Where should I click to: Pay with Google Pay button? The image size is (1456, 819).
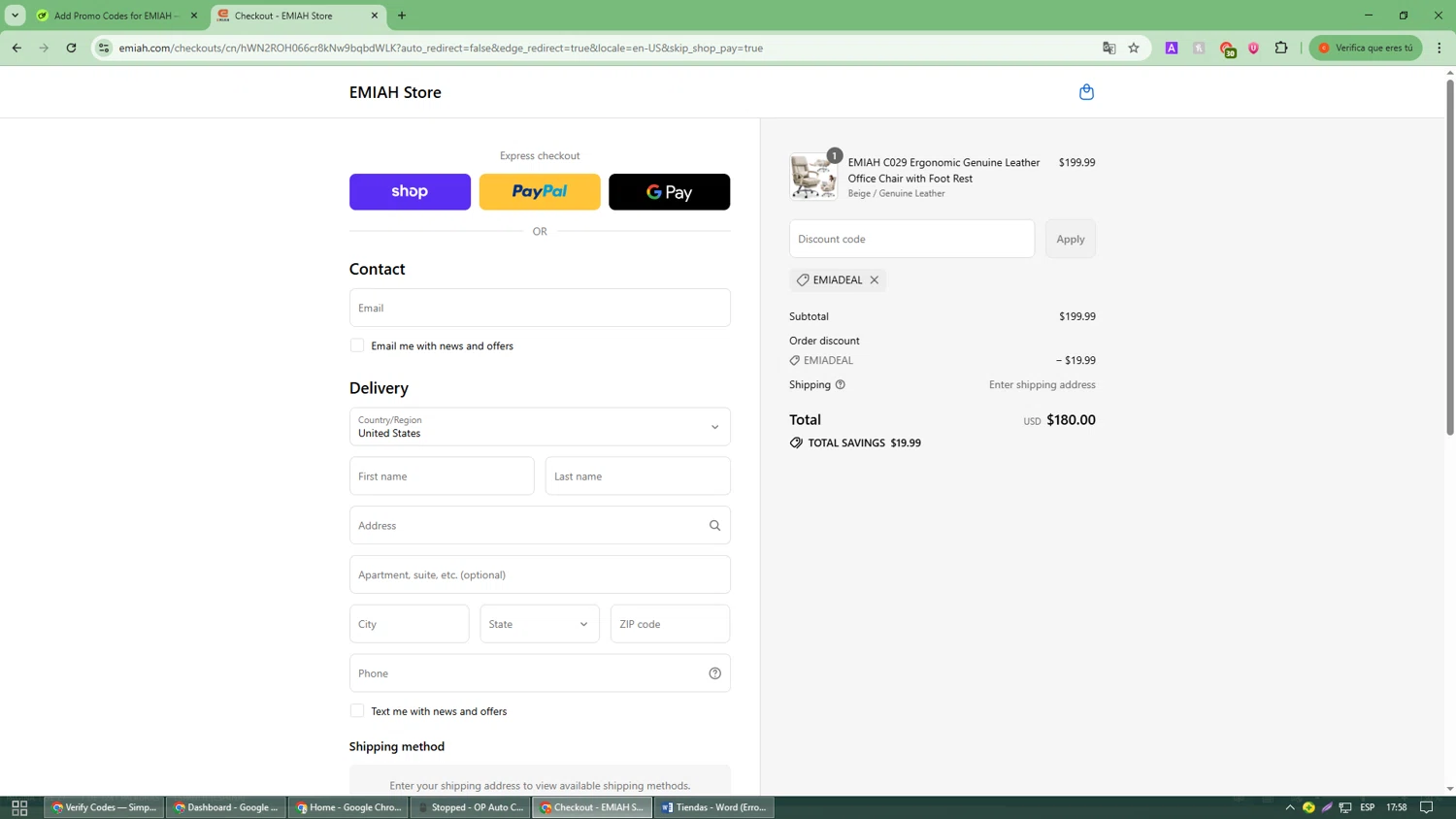click(x=669, y=192)
